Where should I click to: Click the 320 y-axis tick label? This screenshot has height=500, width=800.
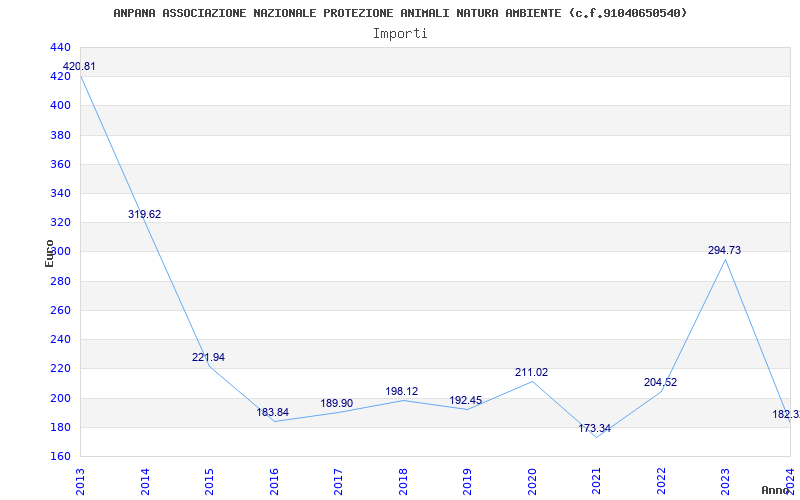(60, 222)
